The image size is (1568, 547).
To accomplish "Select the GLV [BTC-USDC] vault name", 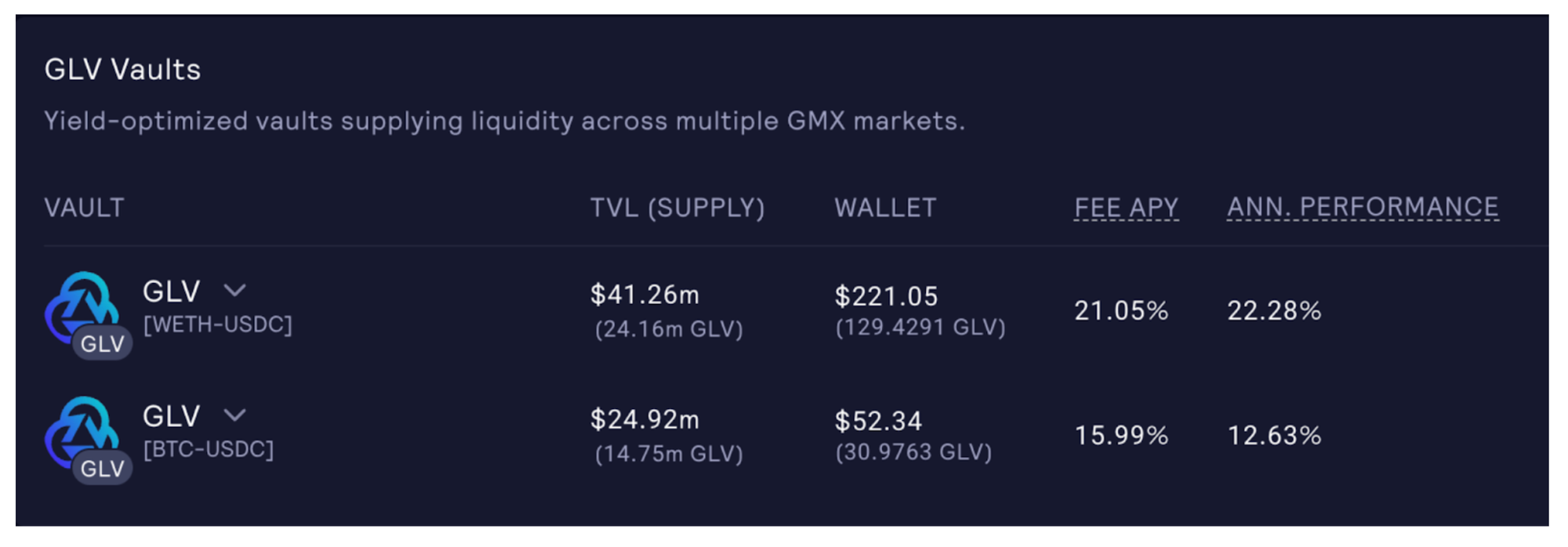I will coord(172,416).
